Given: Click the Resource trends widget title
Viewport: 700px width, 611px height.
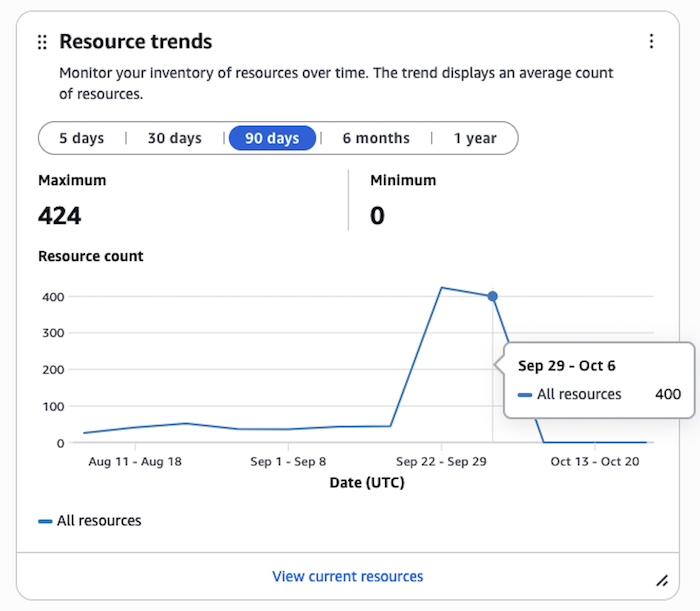Looking at the screenshot, I should point(135,42).
